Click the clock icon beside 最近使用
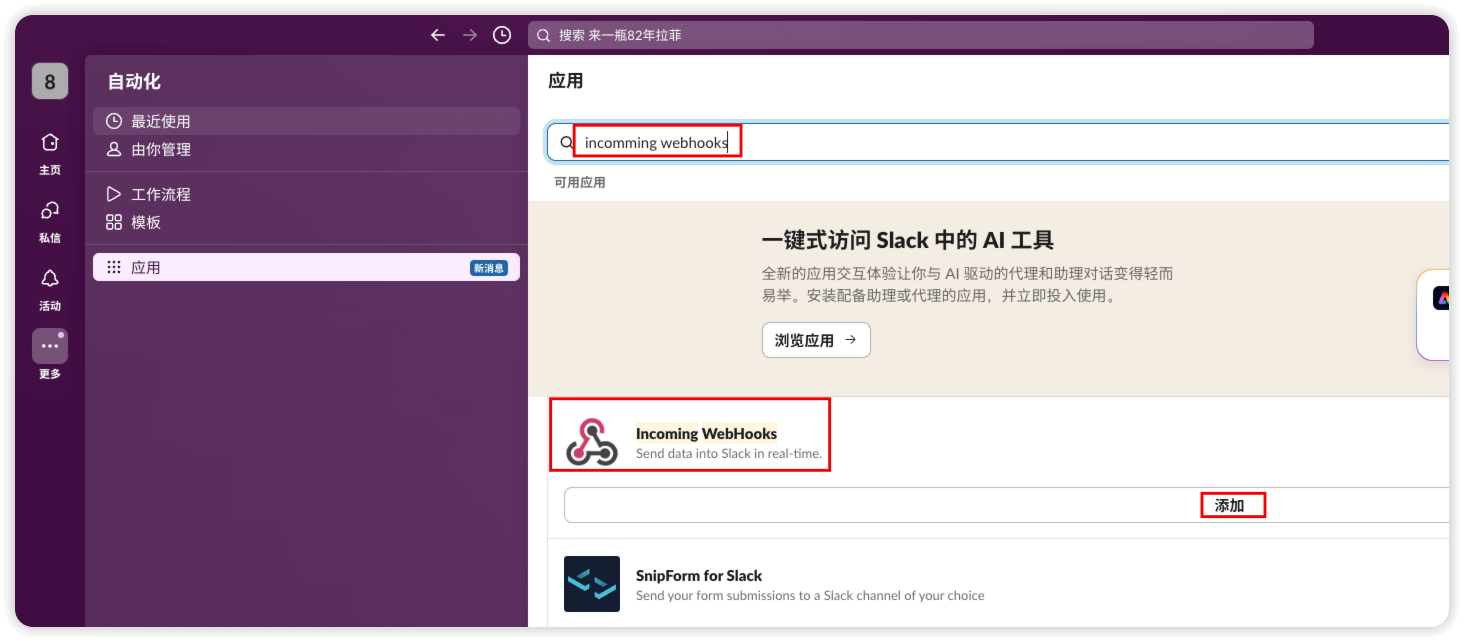 114,121
